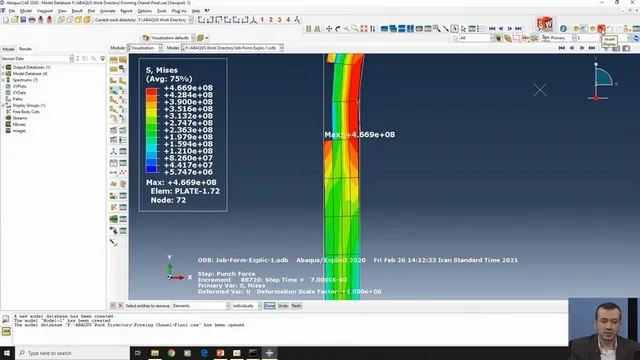Click the Plot Contours on Deformed Shape icon
Image resolution: width=640 pixels, height=360 pixels.
tap(113, 90)
